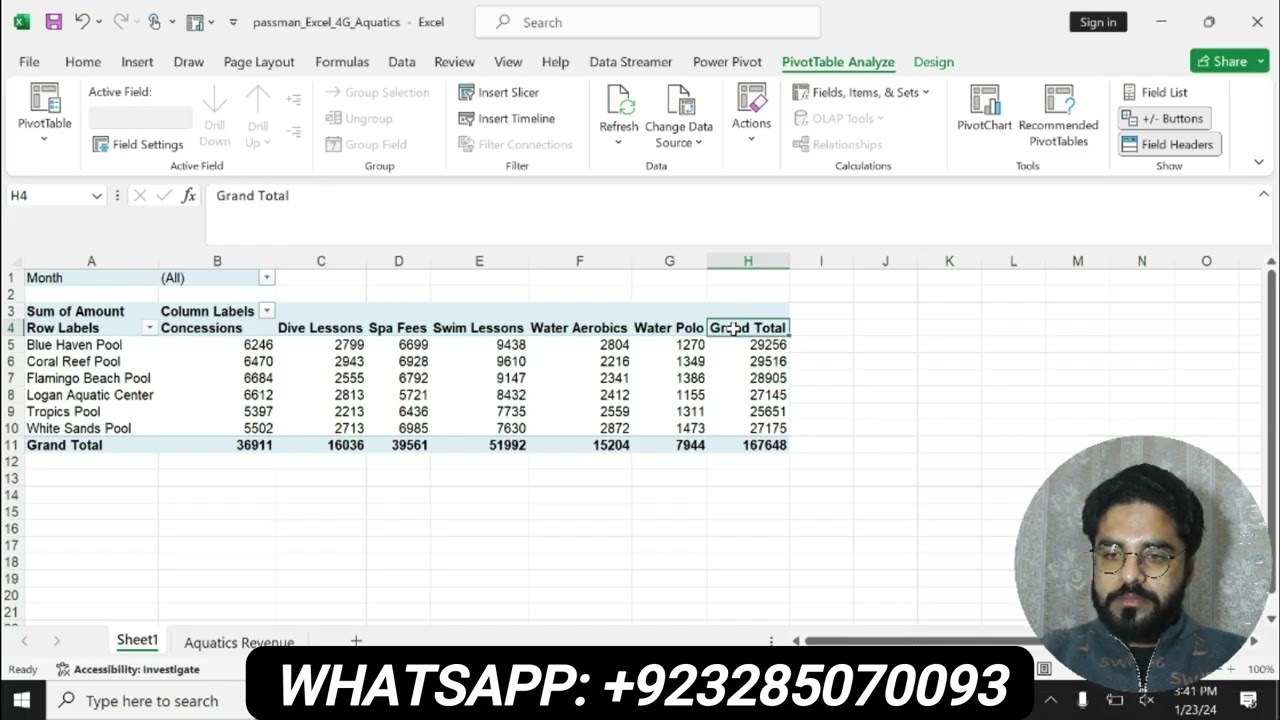Insert a PivotChart

(x=984, y=108)
